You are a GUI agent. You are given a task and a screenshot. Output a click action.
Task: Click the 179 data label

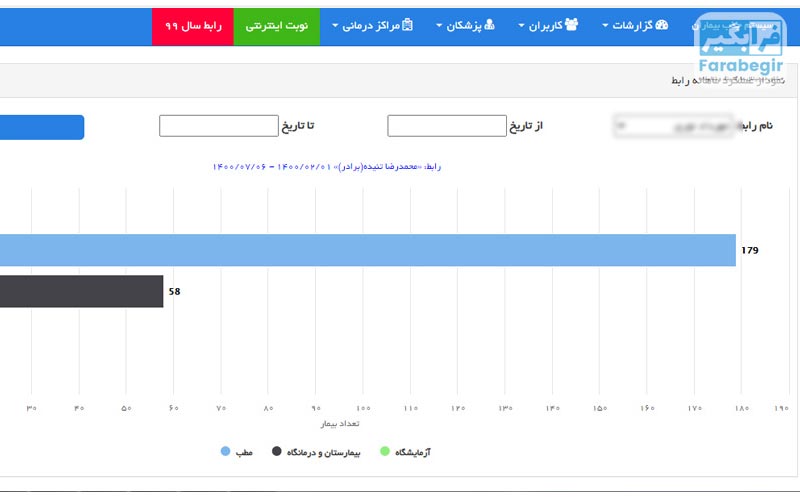[750, 251]
